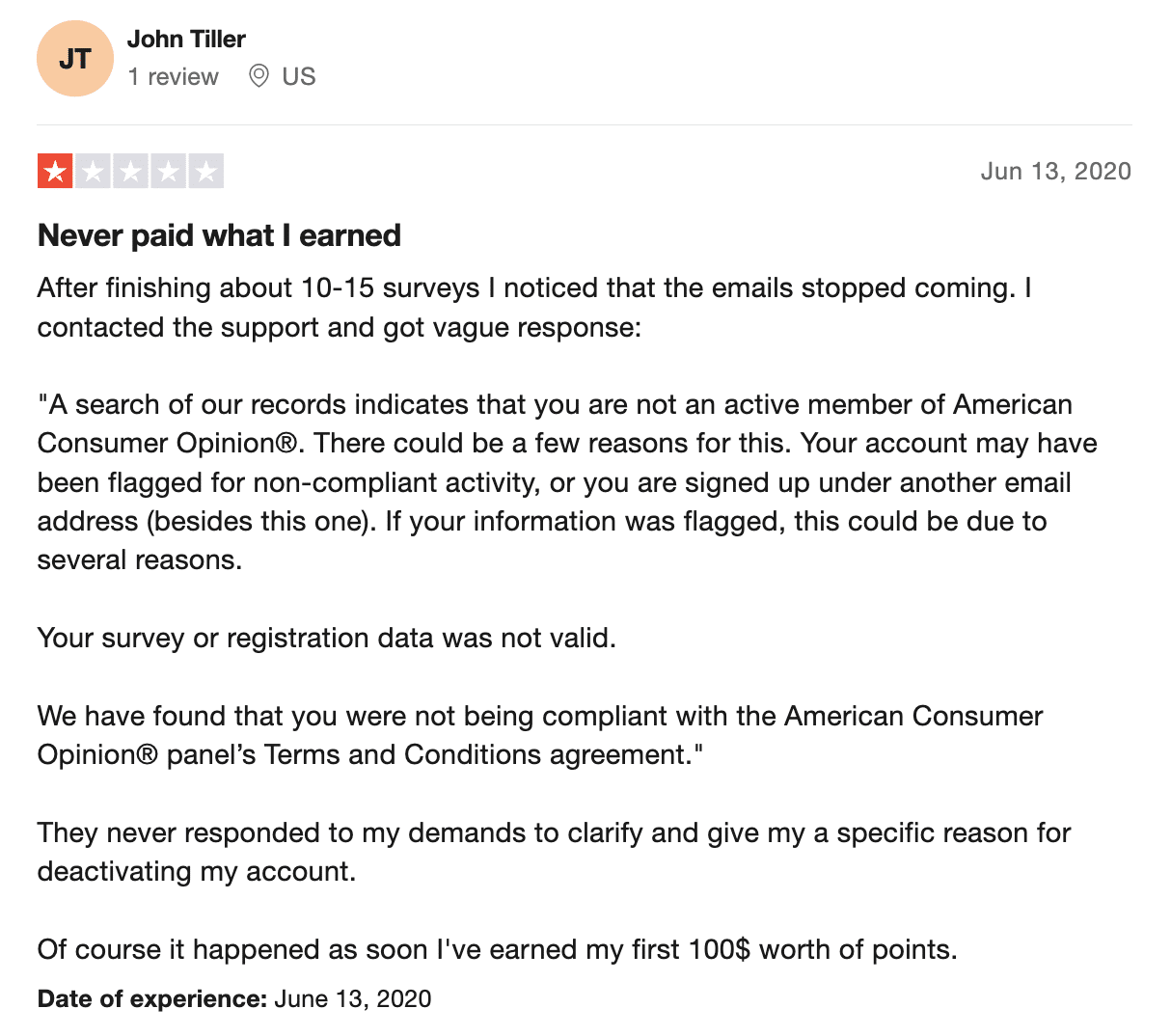Click the JT avatar circle
The width and height of the screenshot is (1171, 1036).
point(75,58)
